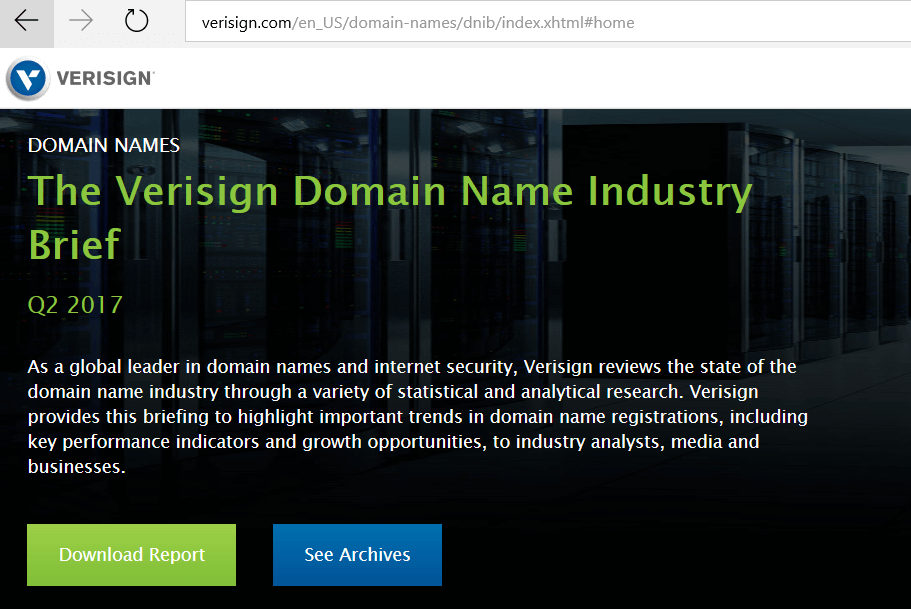Open the archives with See Archives
This screenshot has width=911, height=609.
[357, 554]
